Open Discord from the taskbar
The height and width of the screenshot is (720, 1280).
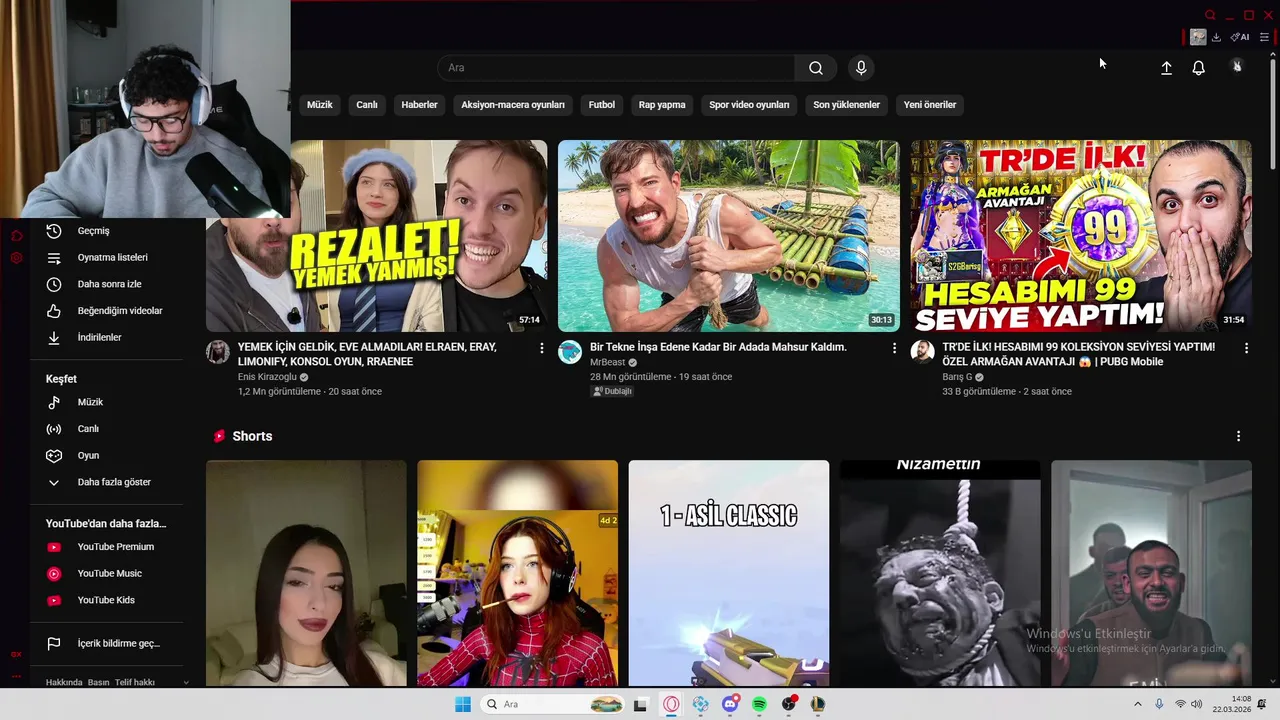[730, 704]
